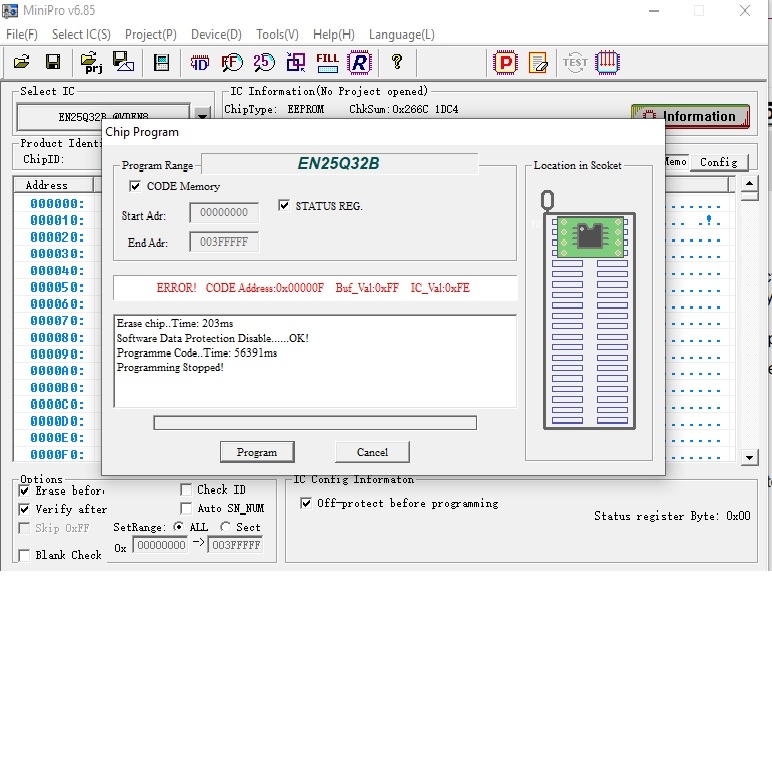Screen dimensions: 772x761
Task: Open project with the prj folder icon
Action: pos(92,62)
